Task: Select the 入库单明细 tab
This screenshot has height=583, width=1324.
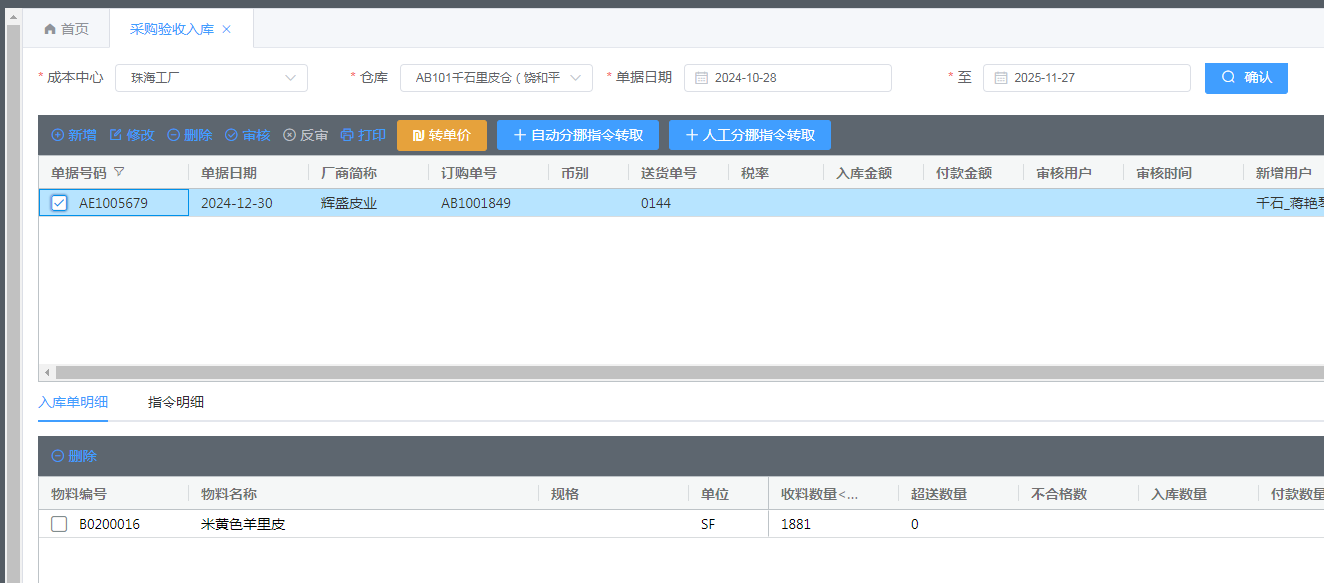Action: click(73, 402)
